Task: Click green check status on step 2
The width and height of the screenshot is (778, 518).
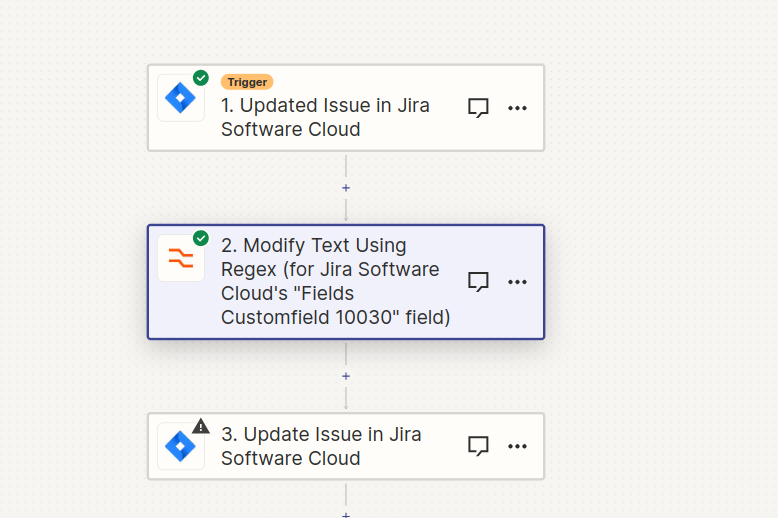Action: point(201,238)
